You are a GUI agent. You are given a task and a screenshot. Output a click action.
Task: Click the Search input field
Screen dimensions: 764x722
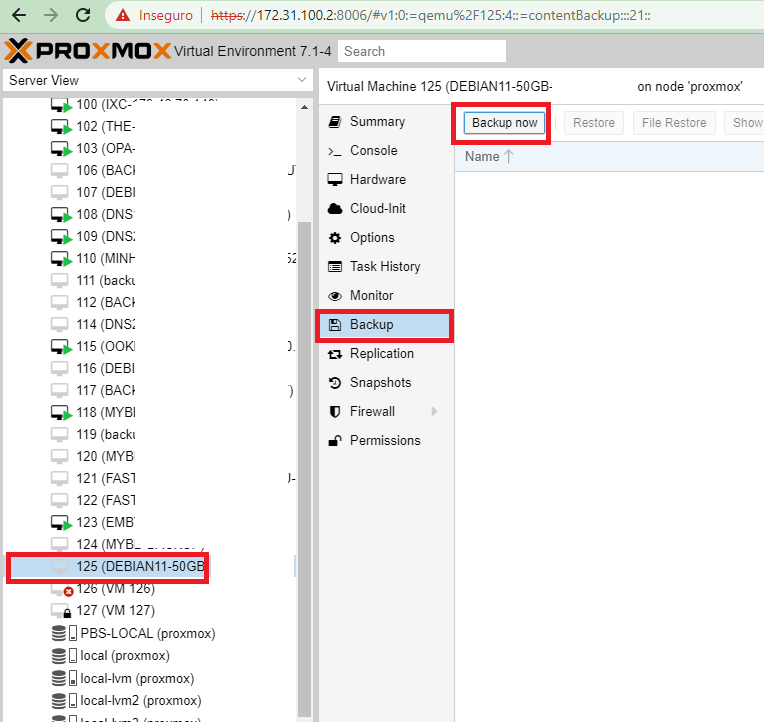[x=422, y=51]
